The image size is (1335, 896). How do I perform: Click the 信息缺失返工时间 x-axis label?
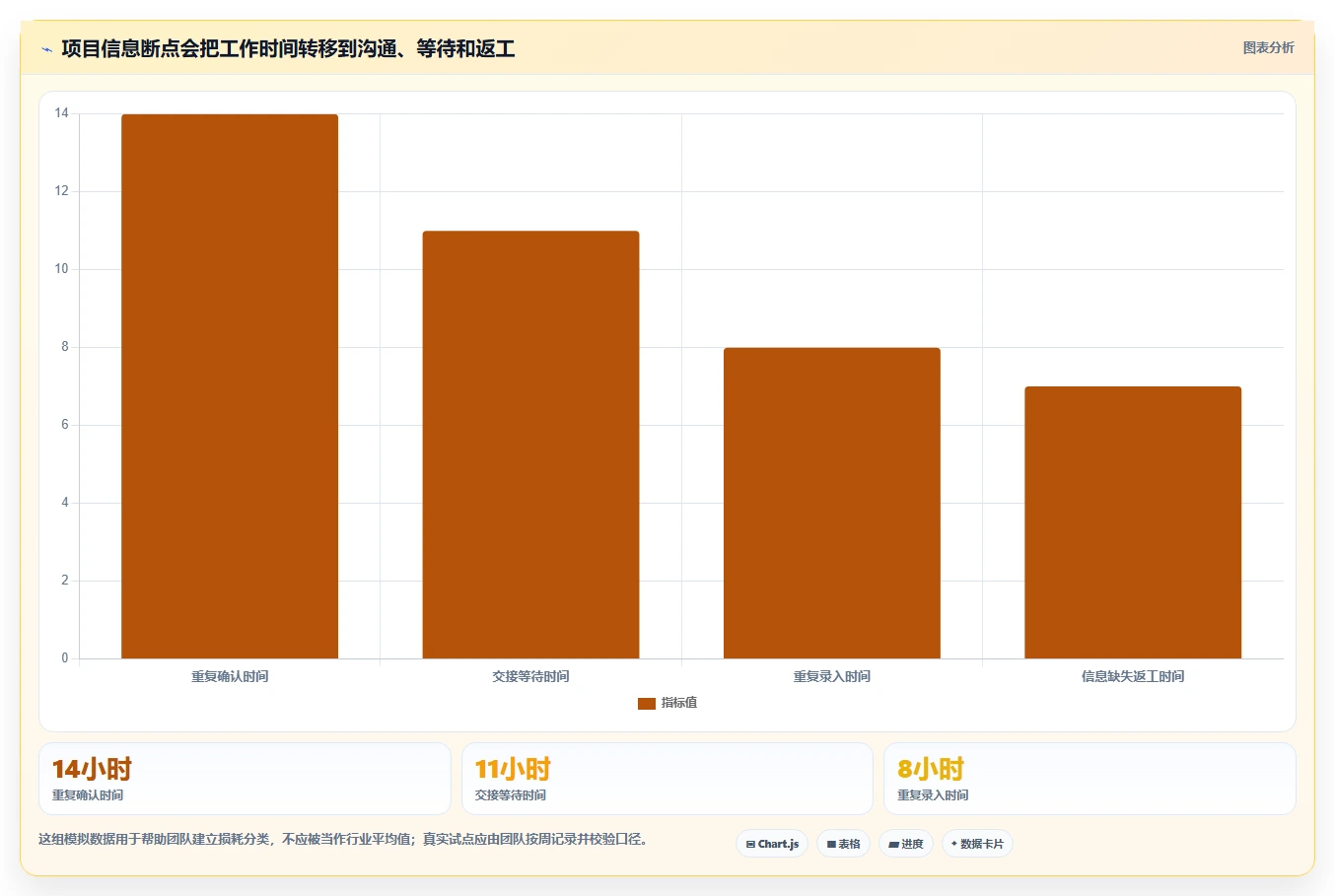[x=1133, y=676]
